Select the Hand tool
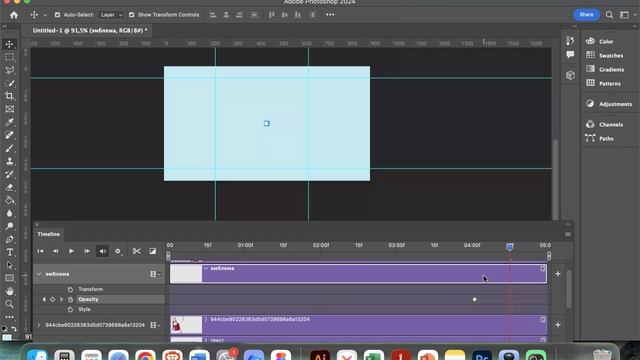 pos(9,291)
